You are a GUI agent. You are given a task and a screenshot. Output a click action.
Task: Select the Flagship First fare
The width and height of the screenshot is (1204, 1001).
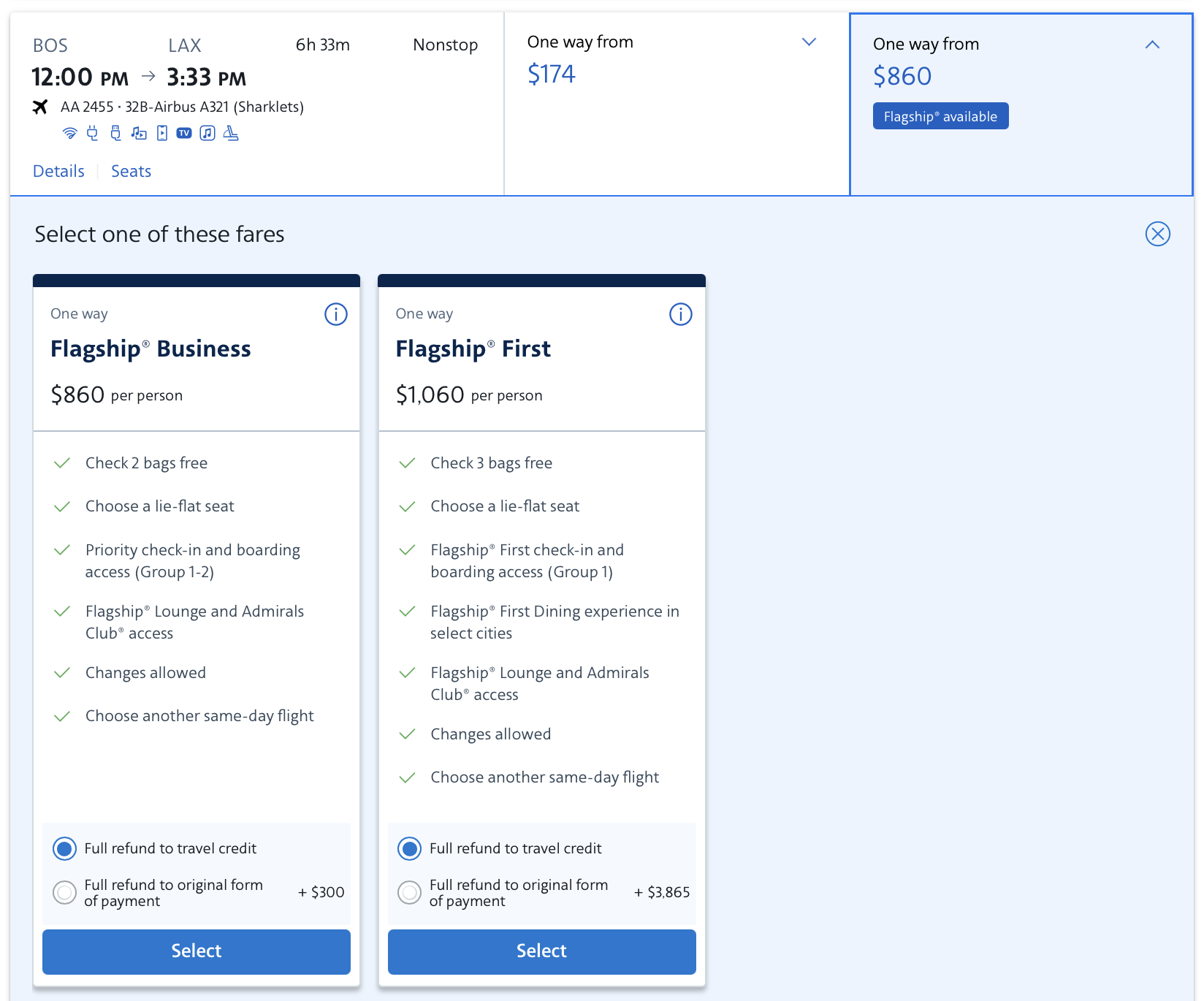tap(542, 951)
